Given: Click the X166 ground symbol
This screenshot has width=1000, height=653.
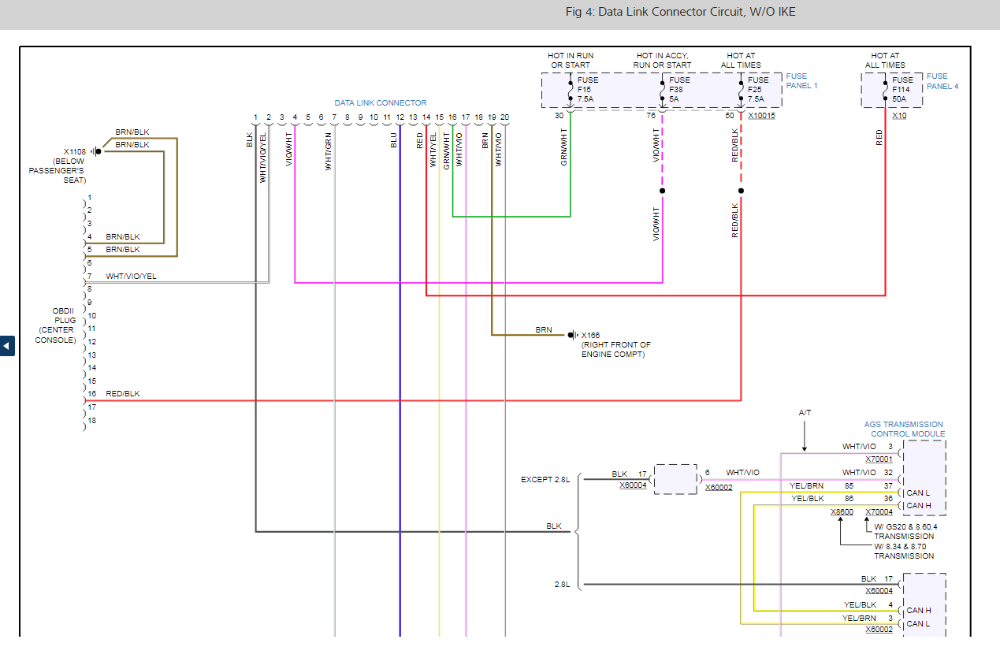Looking at the screenshot, I should pyautogui.click(x=572, y=335).
